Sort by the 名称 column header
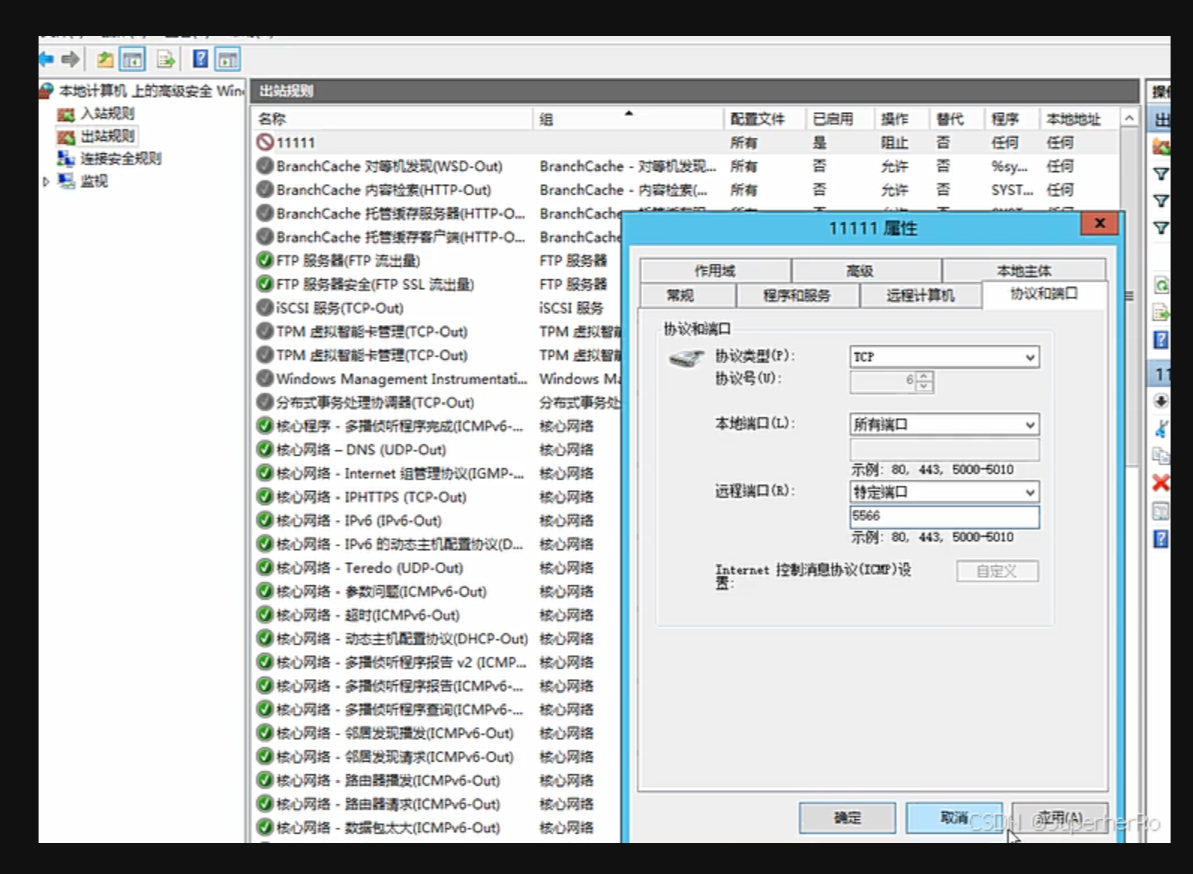 point(391,119)
